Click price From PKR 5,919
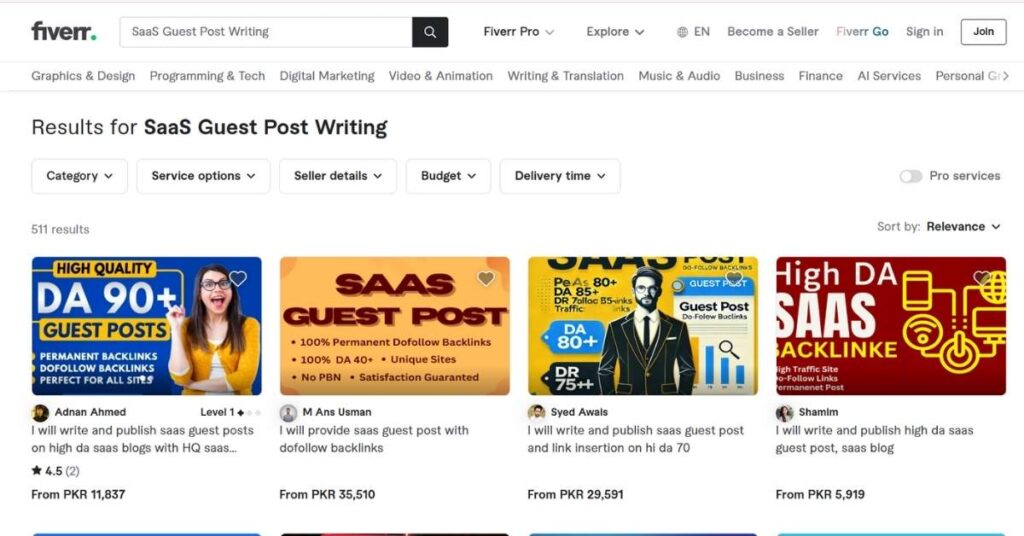The height and width of the screenshot is (536, 1024). tap(820, 495)
